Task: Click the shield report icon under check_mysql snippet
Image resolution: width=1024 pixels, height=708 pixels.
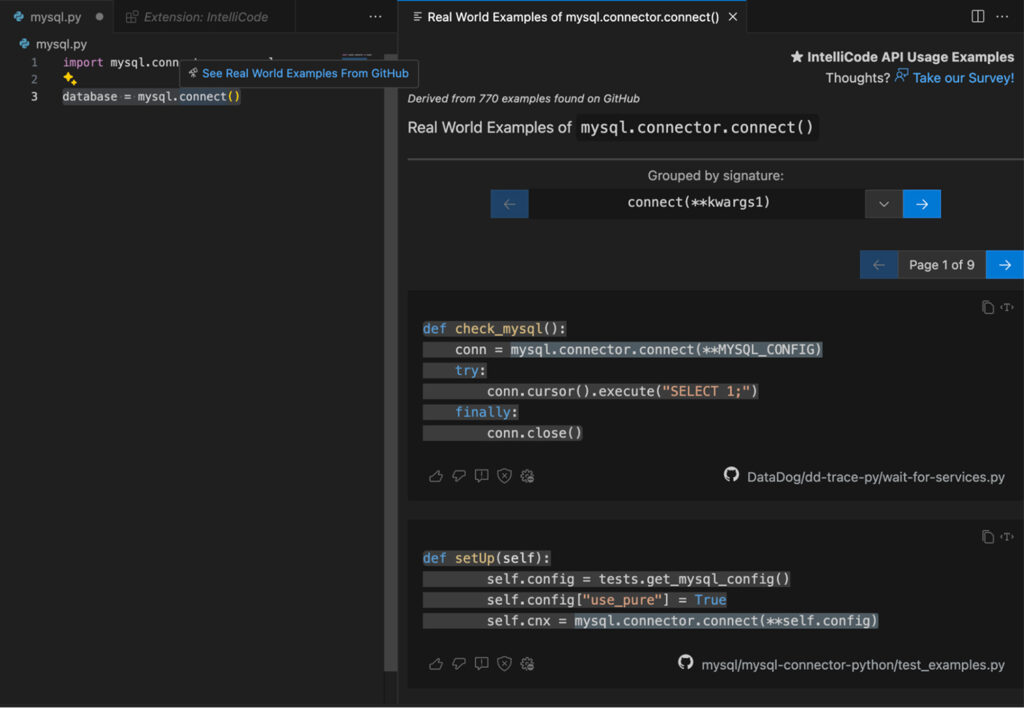Action: click(x=504, y=477)
